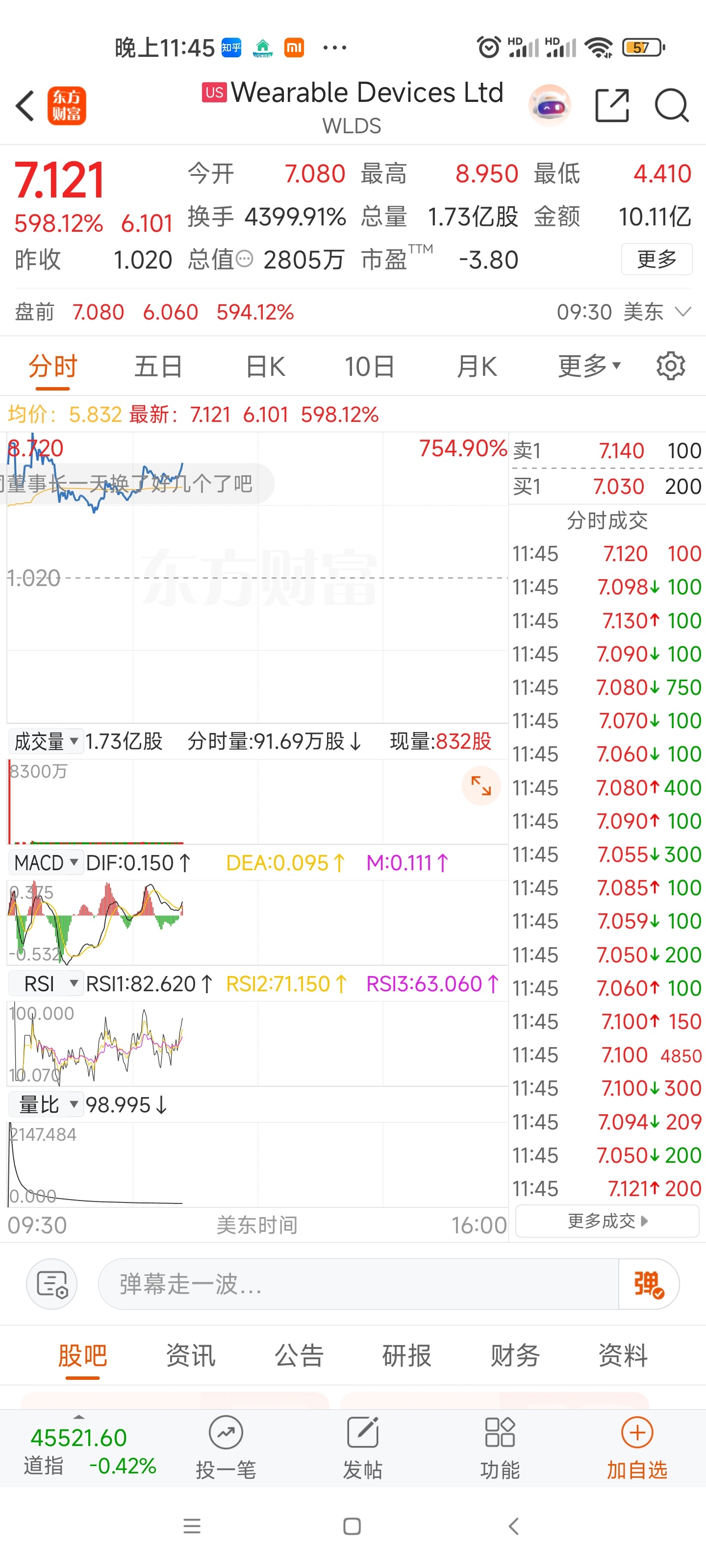Tap the 总值 info bubble icon
This screenshot has height=1568, width=706.
pyautogui.click(x=244, y=259)
